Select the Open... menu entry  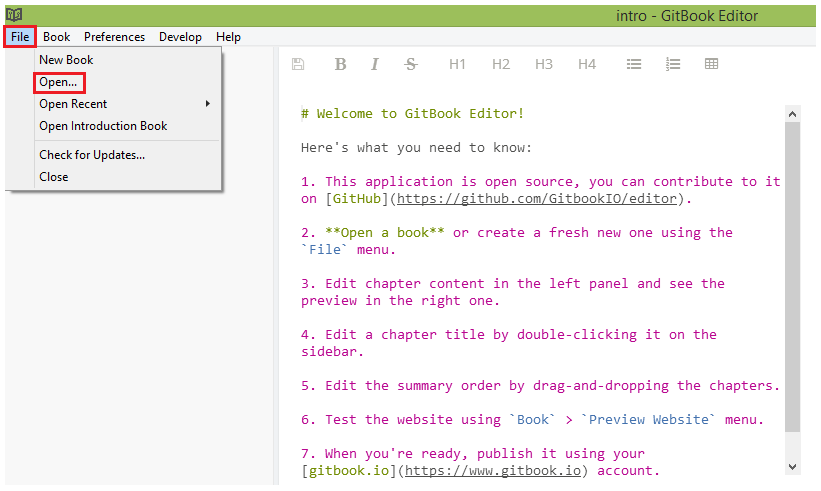(x=128, y=82)
